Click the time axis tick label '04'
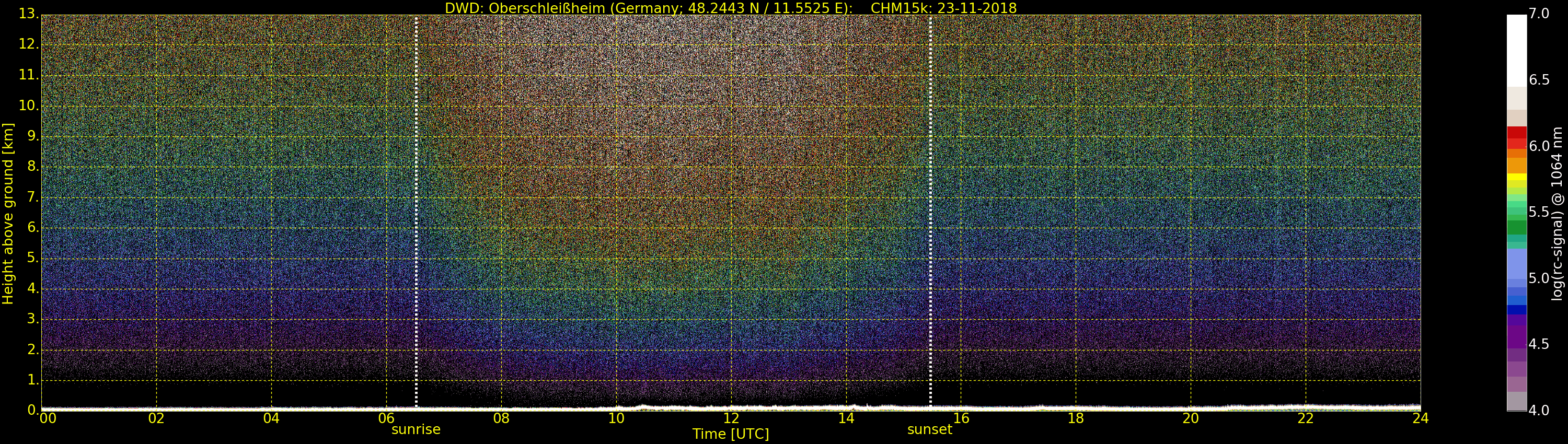This screenshot has width=1568, height=444. (x=271, y=418)
